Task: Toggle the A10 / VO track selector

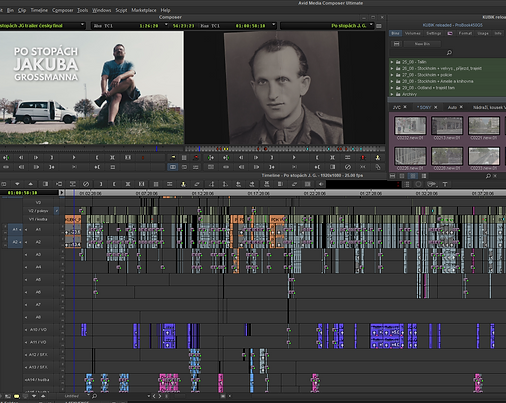Action: pyautogui.click(x=38, y=329)
